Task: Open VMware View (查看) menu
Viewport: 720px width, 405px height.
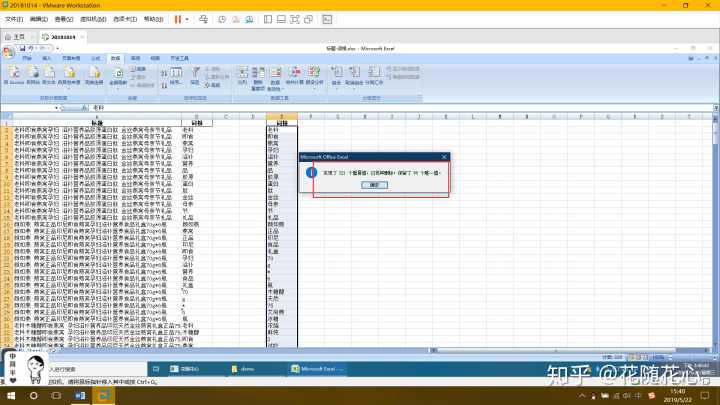Action: coord(63,19)
